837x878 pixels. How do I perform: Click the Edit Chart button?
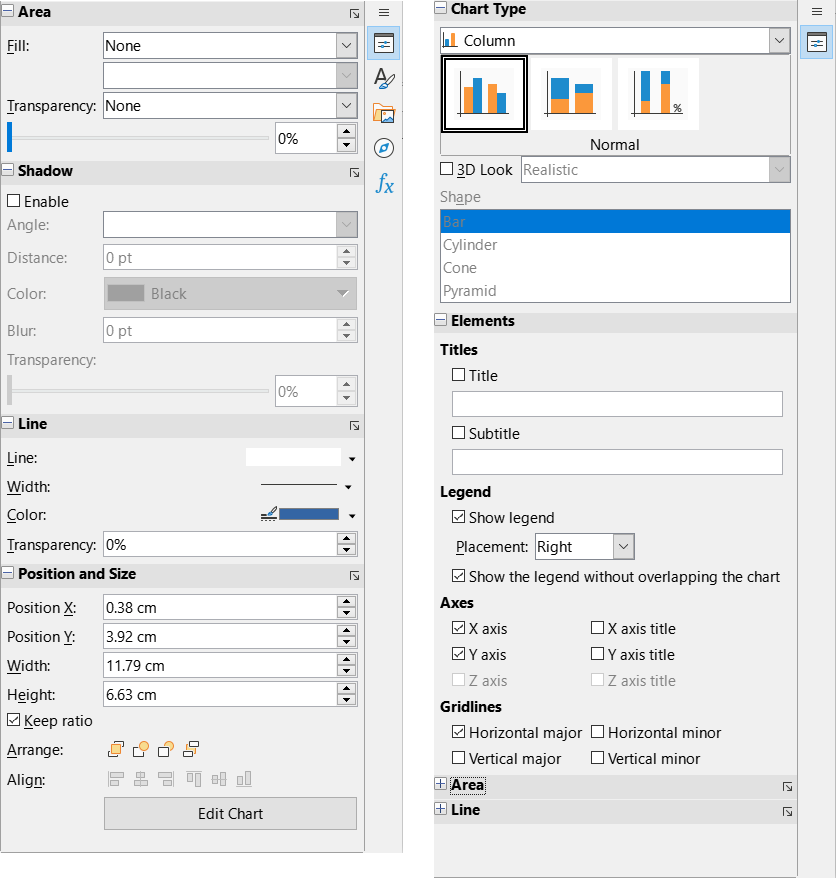point(230,813)
